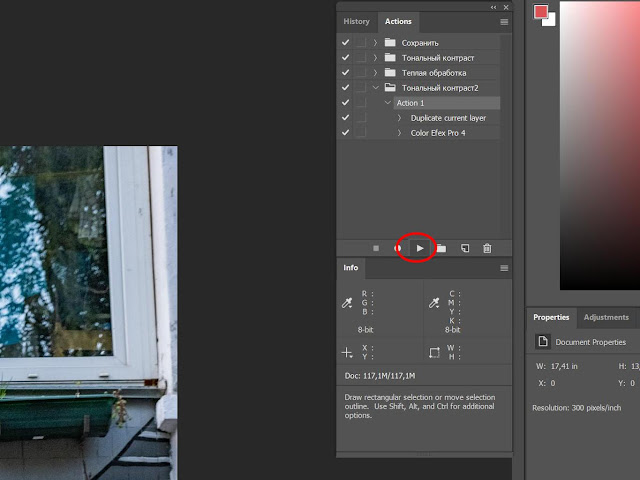
Task: Click the Doc: 117,1M/117,1M readout
Action: tap(380, 376)
